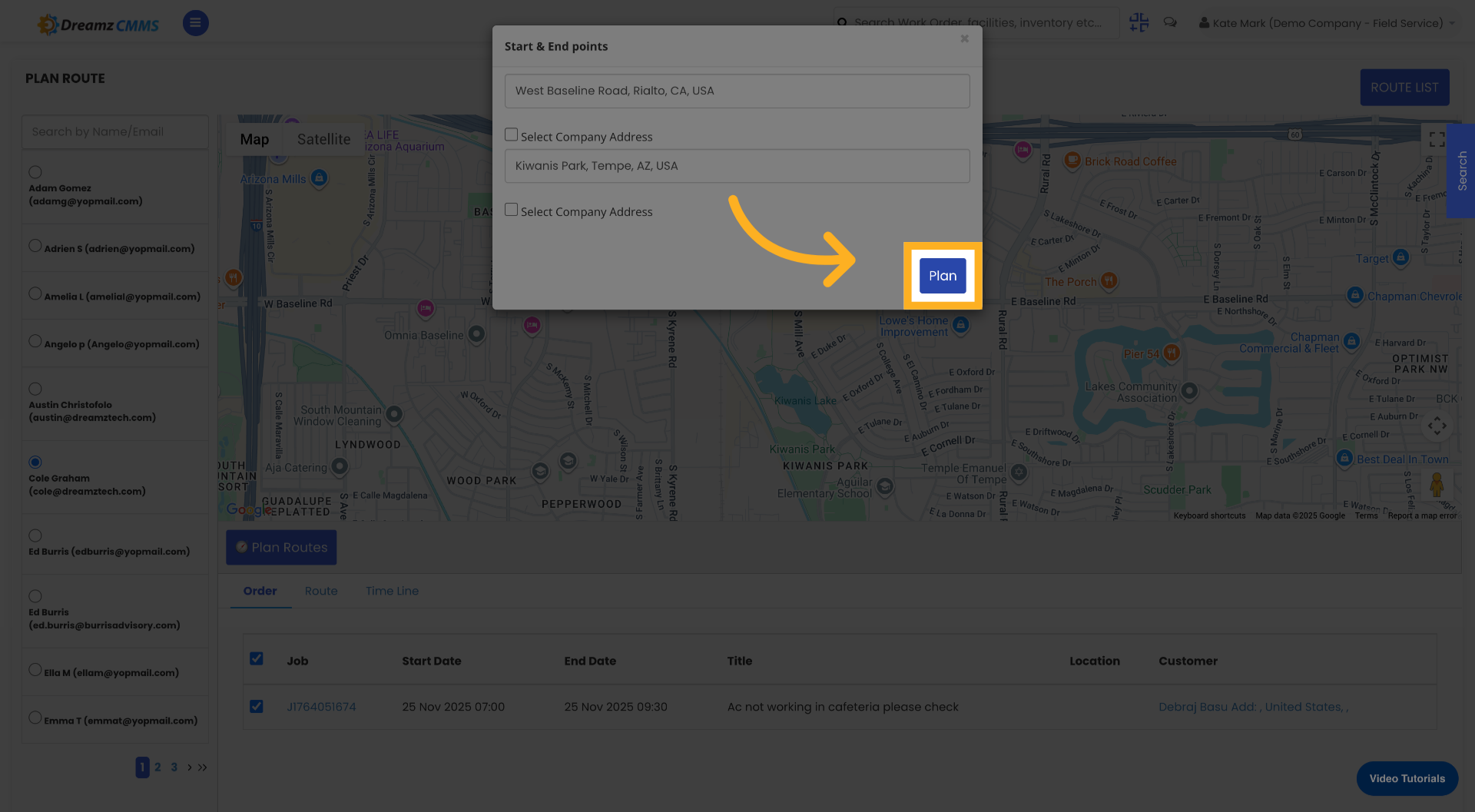1475x812 pixels.
Task: Click the fullscreen toggle icon on the map
Action: point(1437,139)
